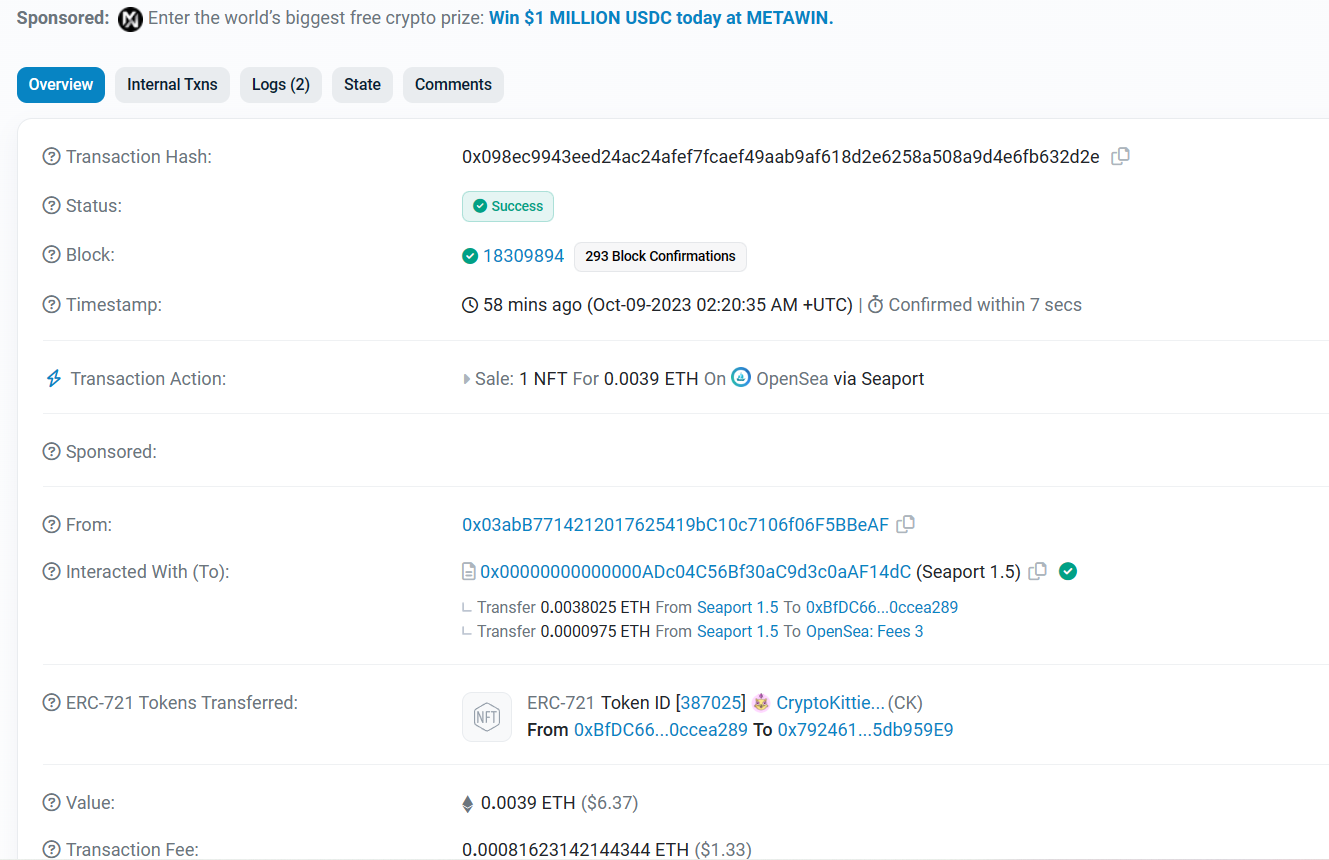The width and height of the screenshot is (1329, 860).
Task: Click the Sponsored row help icon
Action: tap(51, 452)
